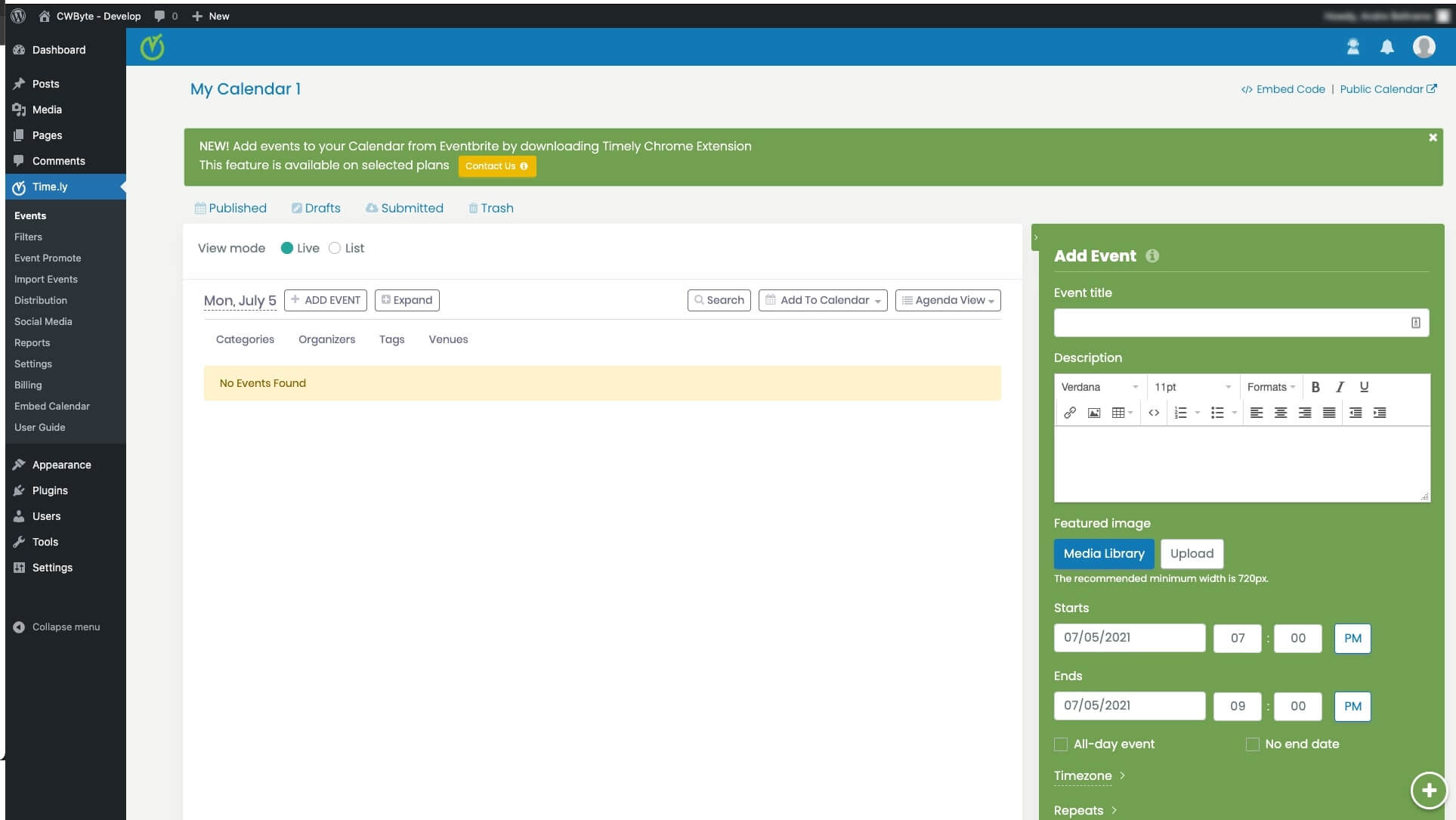This screenshot has height=820, width=1456.
Task: Select the Live view mode radio button
Action: coord(286,248)
